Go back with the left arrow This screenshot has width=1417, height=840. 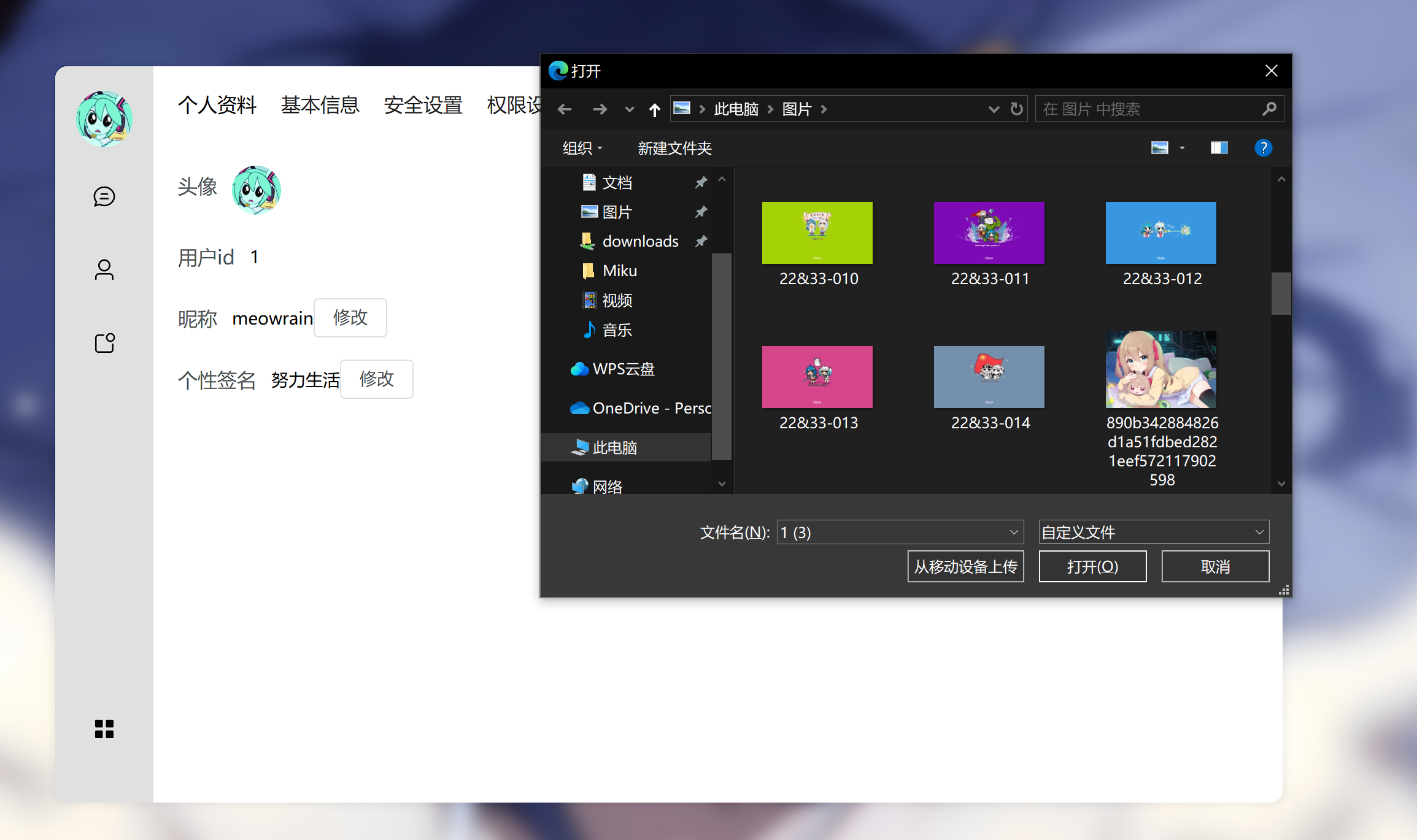tap(565, 110)
